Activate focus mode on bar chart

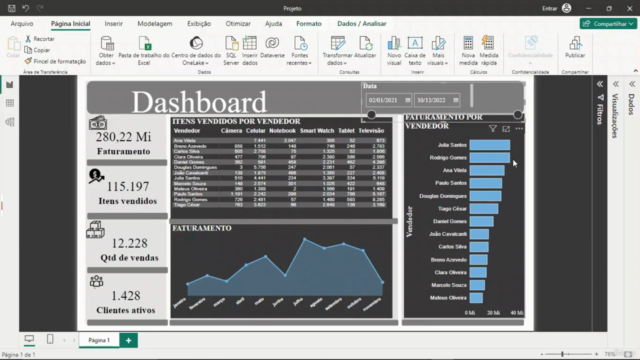[x=506, y=129]
